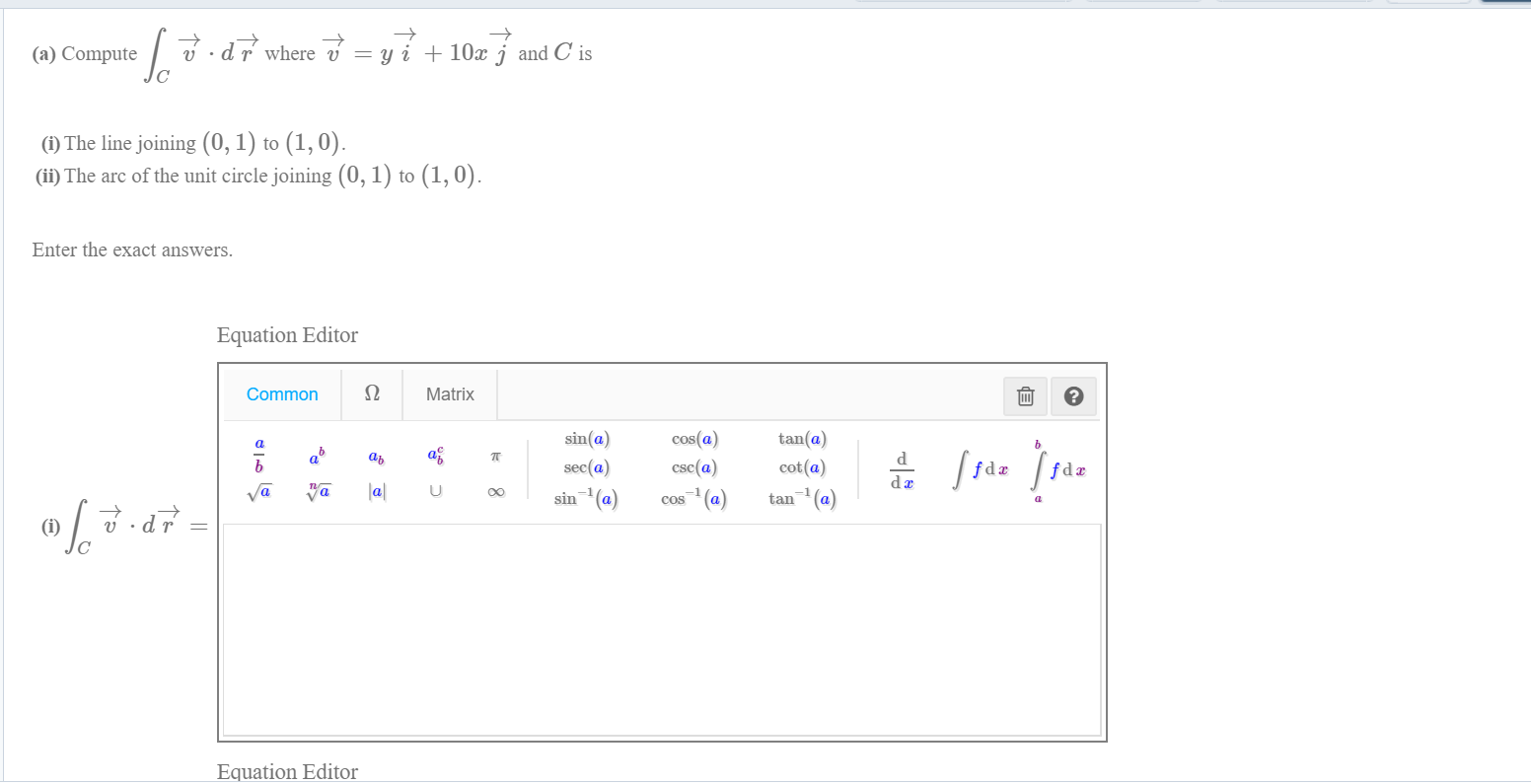Viewport: 1531px width, 784px height.
Task: Switch to the Common symbols tab
Action: (x=282, y=394)
